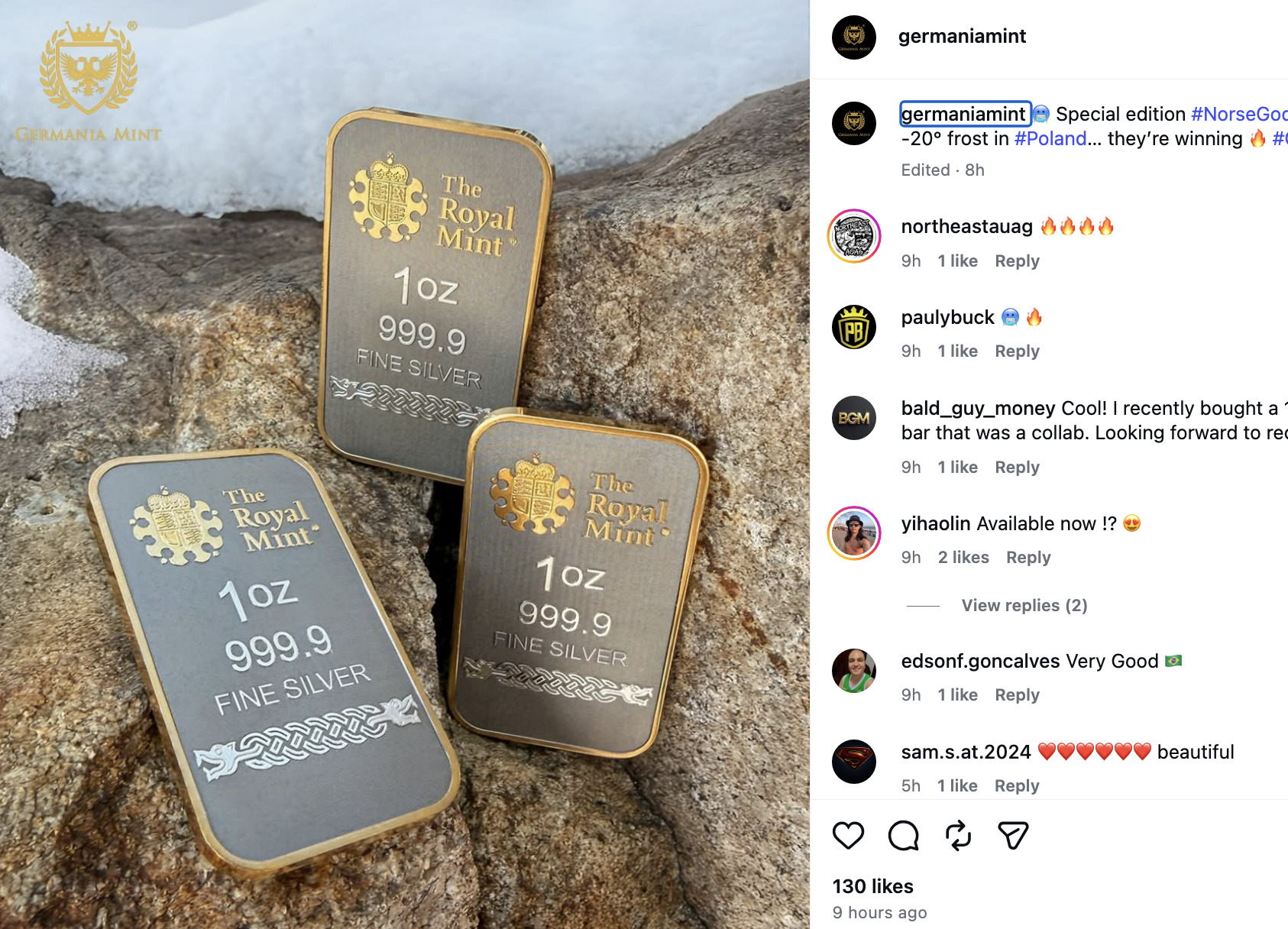Viewport: 1288px width, 929px height.
Task: Open the 130 likes list
Action: [872, 886]
